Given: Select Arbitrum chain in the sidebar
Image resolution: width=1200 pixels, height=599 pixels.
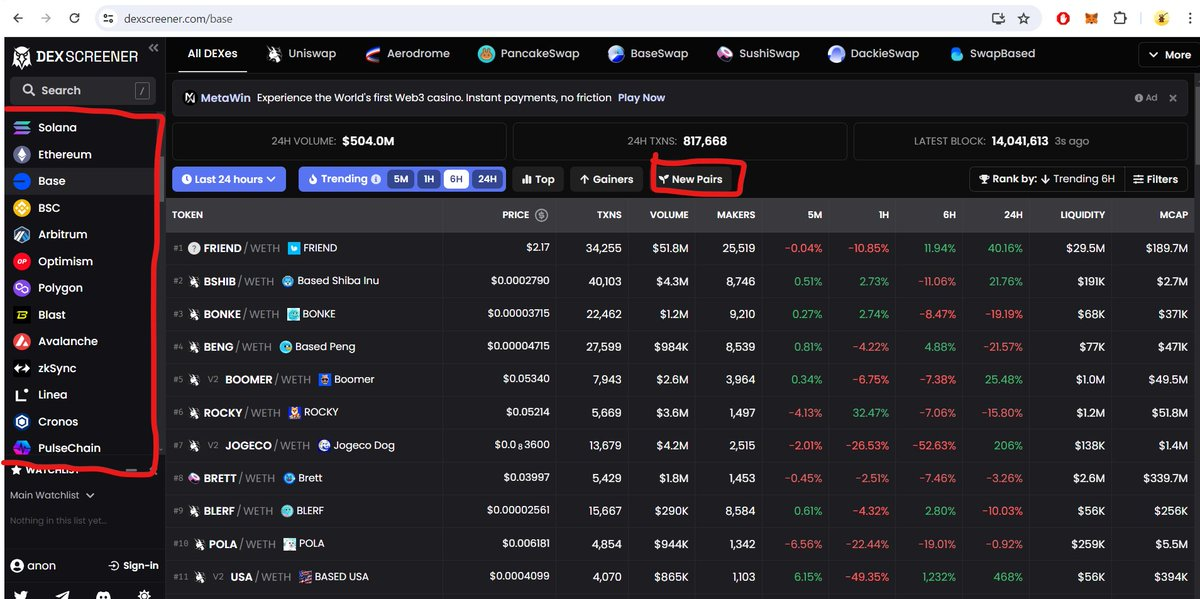Looking at the screenshot, I should (x=83, y=235).
